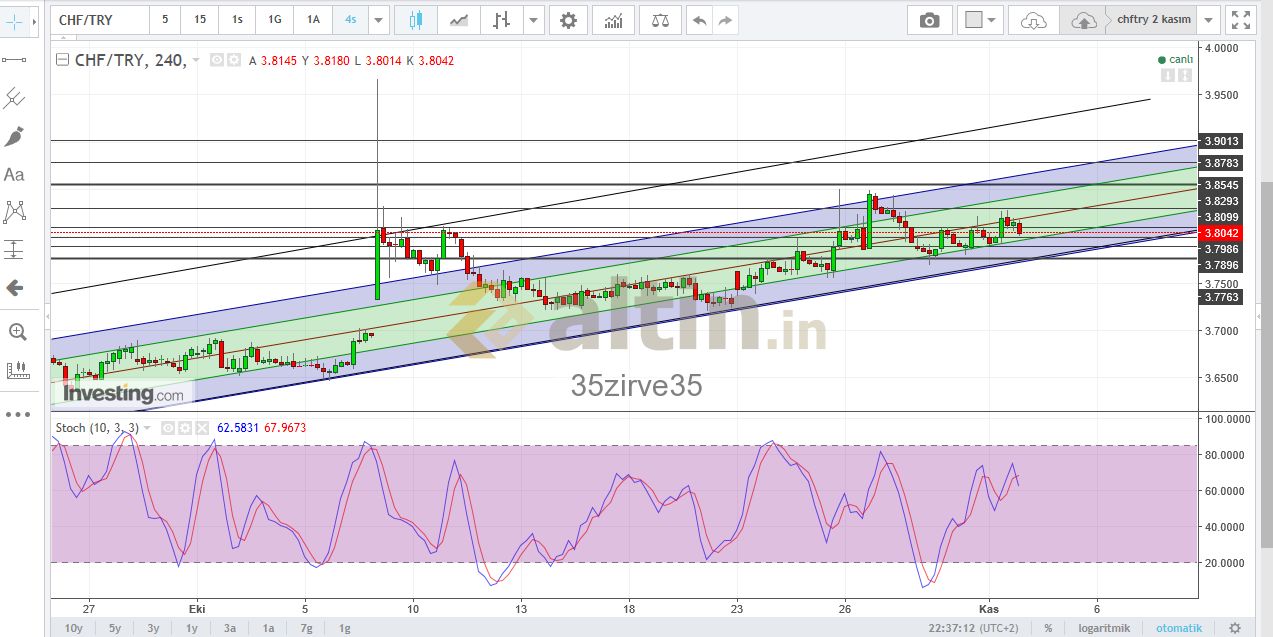The image size is (1273, 637).
Task: Select the text annotation tool
Action: point(15,175)
